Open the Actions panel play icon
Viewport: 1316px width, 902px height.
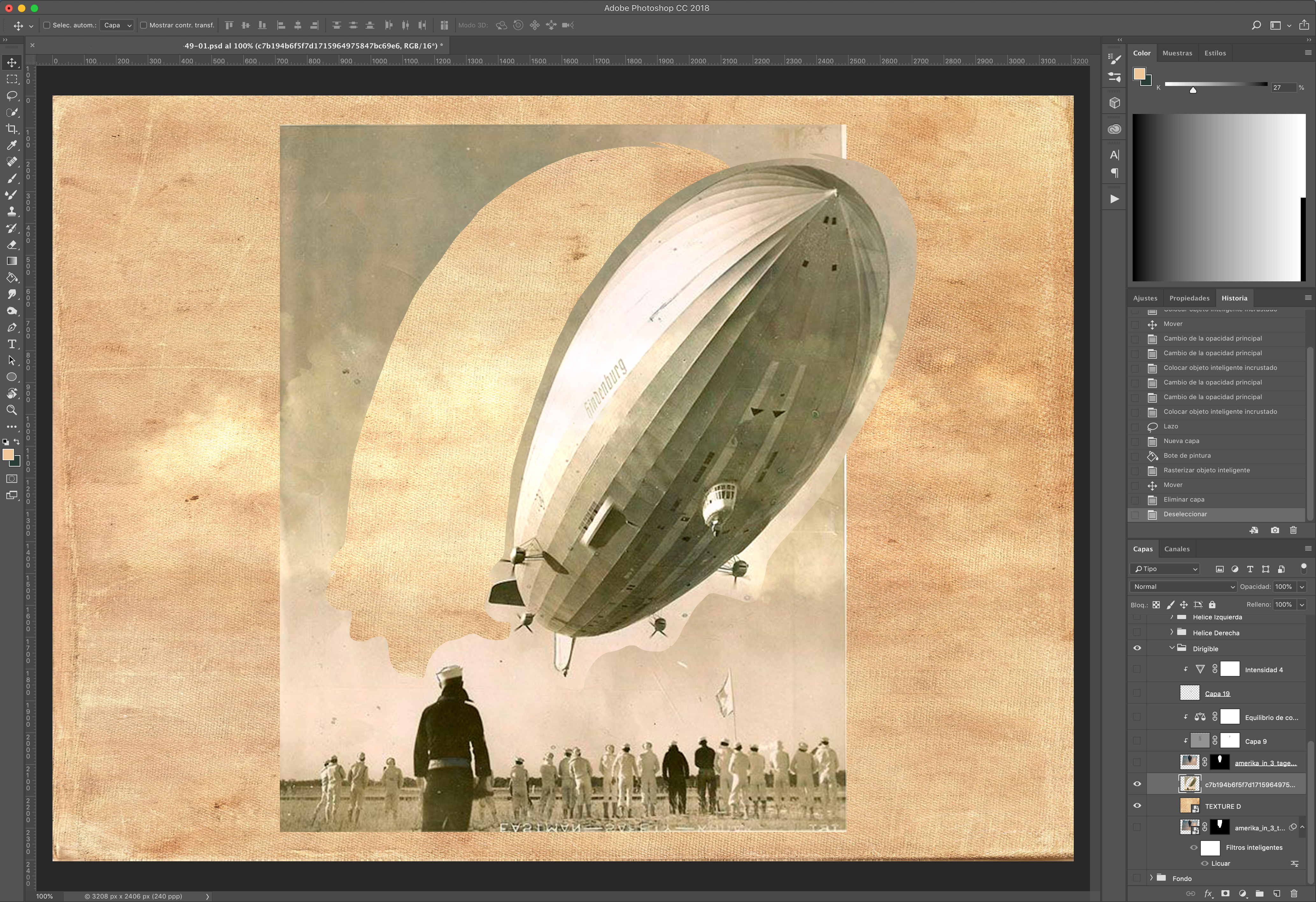(x=1114, y=199)
